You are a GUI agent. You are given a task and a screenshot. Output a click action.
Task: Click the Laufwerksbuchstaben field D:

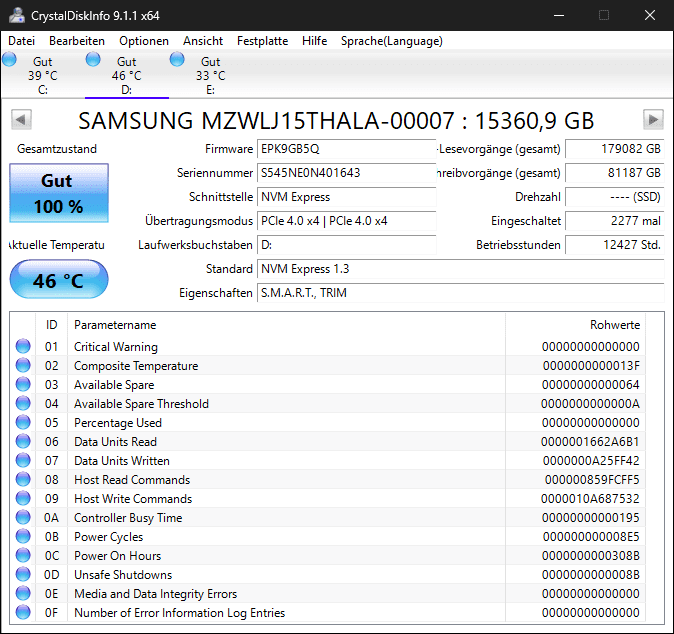[346, 245]
